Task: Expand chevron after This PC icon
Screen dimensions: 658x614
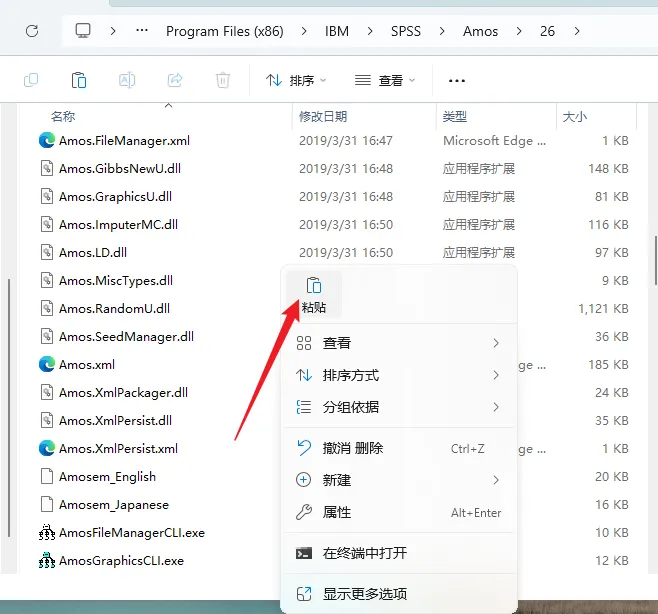Action: (112, 31)
